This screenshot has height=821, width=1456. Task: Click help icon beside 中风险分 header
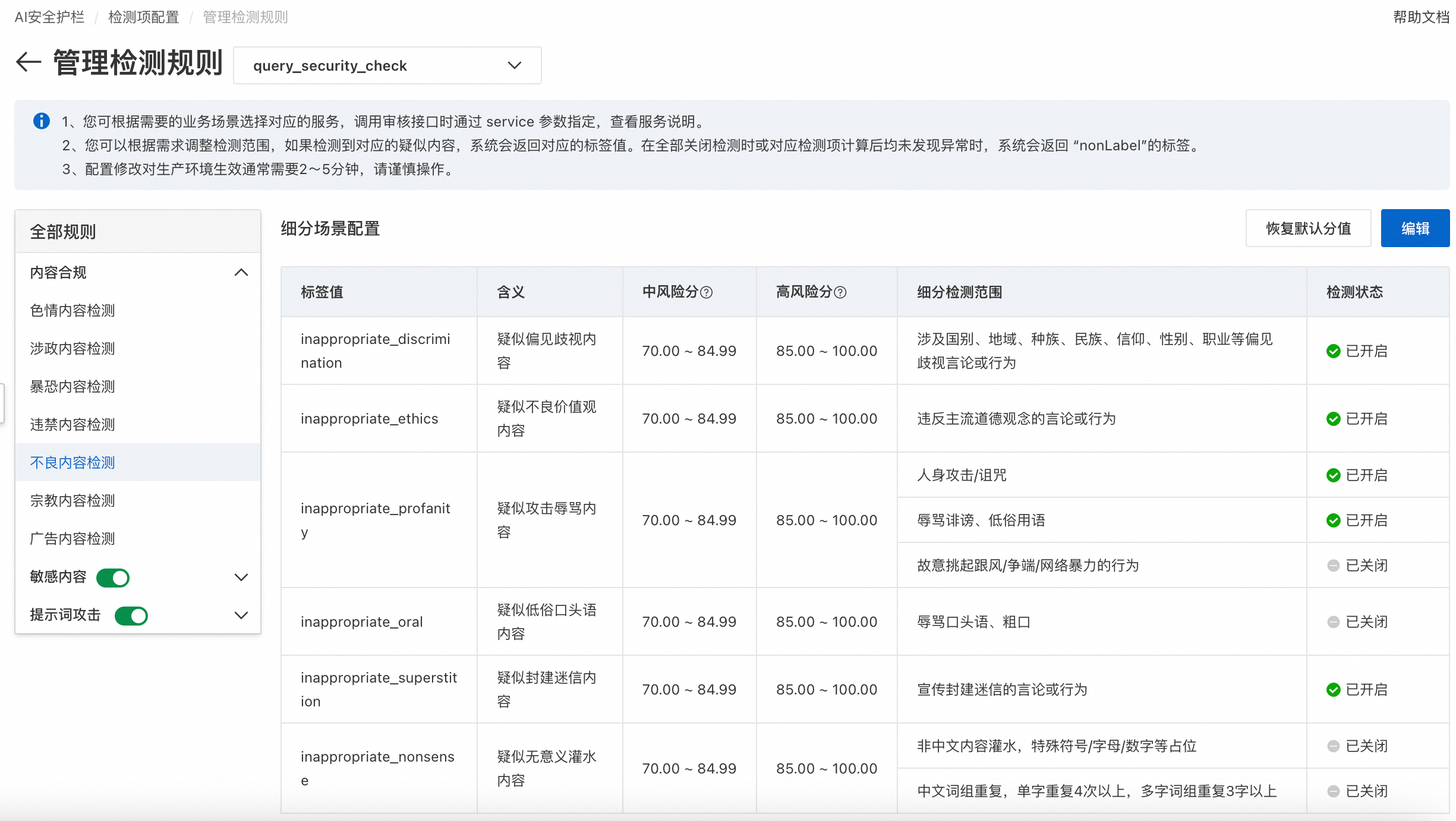(x=706, y=292)
